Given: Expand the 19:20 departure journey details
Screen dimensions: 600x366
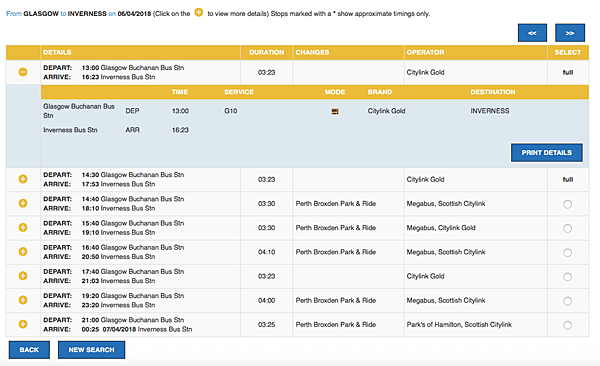Looking at the screenshot, I should click(x=23, y=300).
